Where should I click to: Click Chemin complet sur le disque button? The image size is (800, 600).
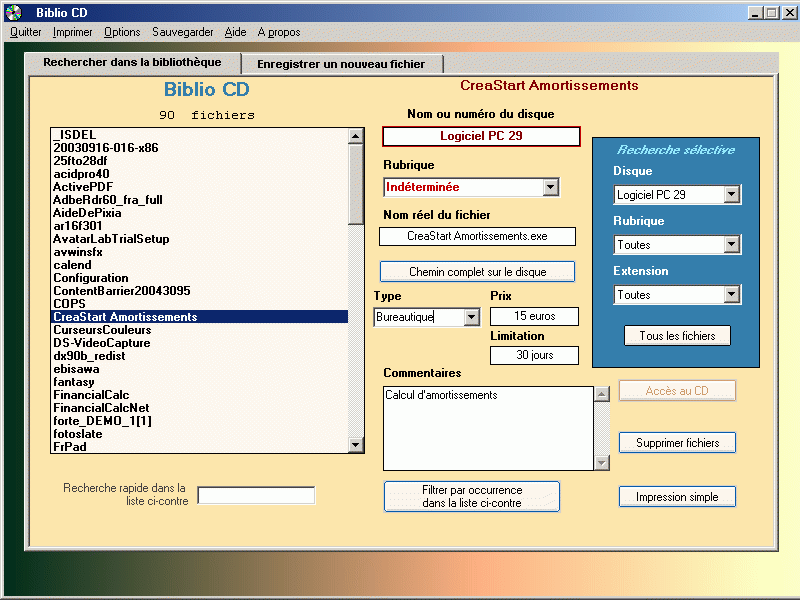coord(478,271)
